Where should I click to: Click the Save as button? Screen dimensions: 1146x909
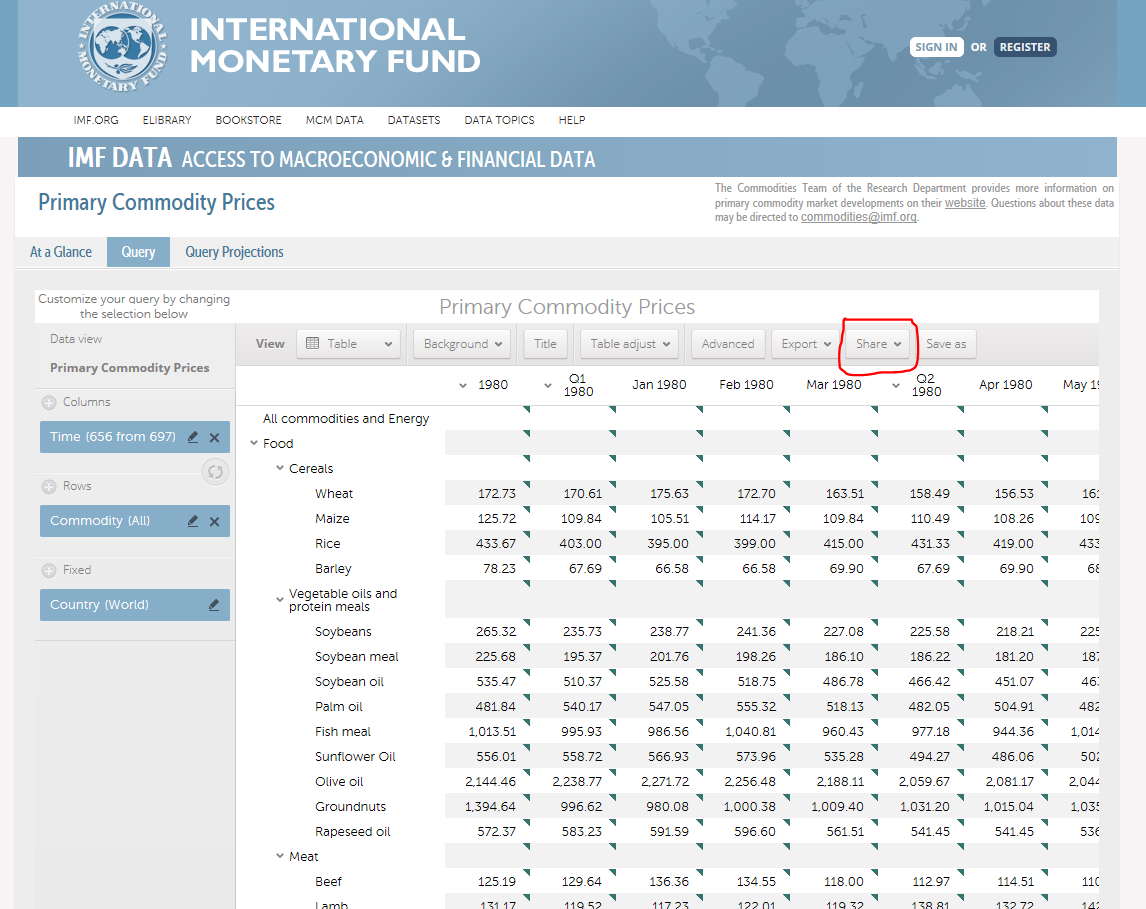click(x=946, y=344)
